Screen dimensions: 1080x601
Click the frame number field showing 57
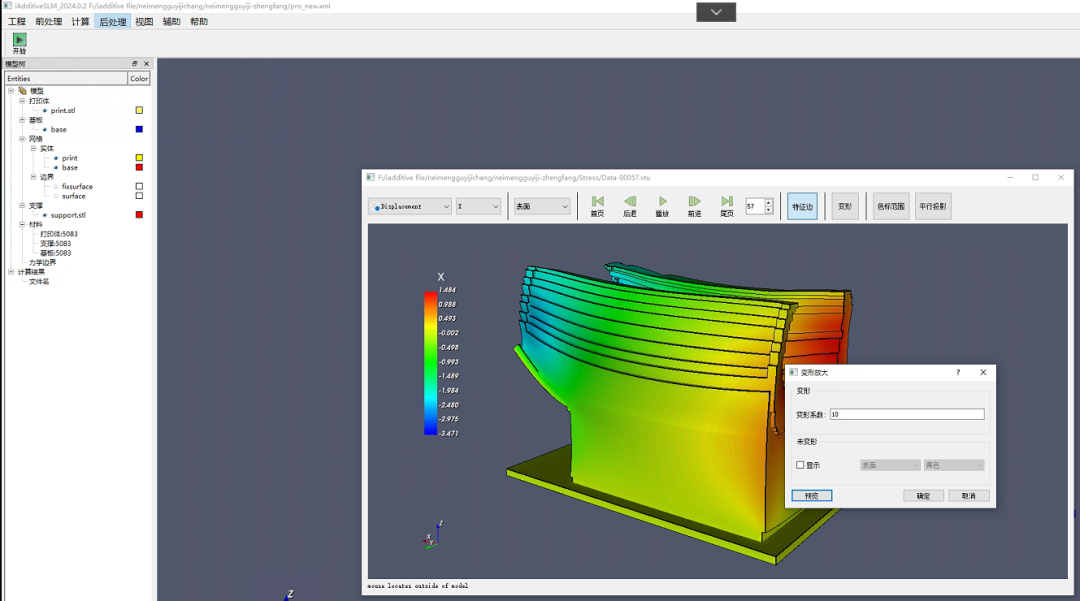tap(755, 206)
